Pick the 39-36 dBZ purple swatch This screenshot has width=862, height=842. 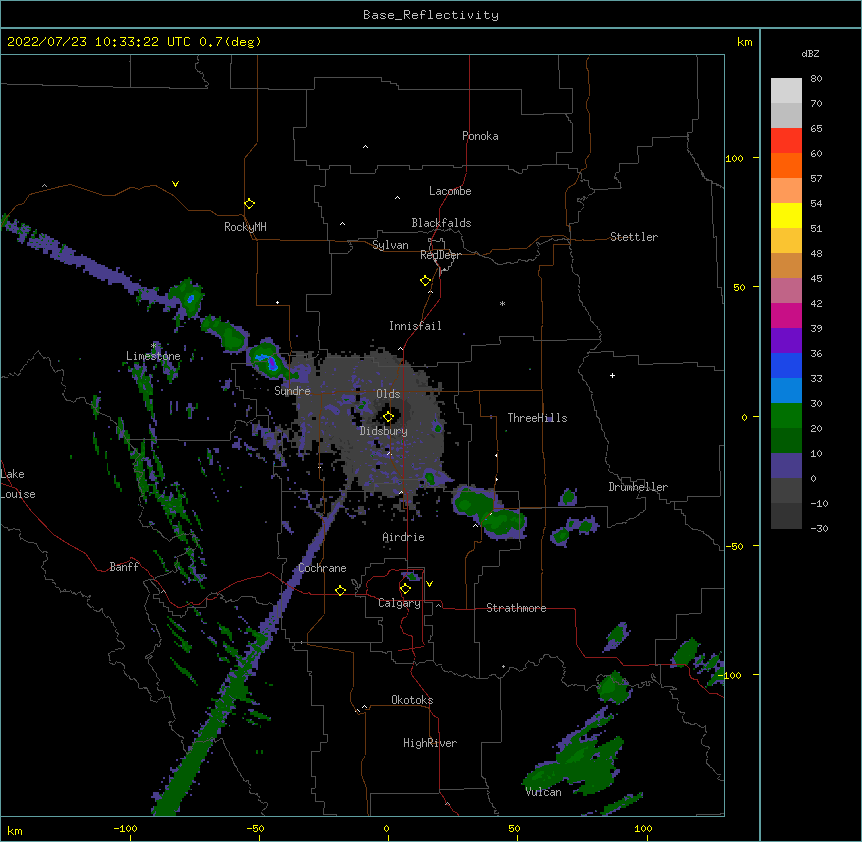click(786, 340)
